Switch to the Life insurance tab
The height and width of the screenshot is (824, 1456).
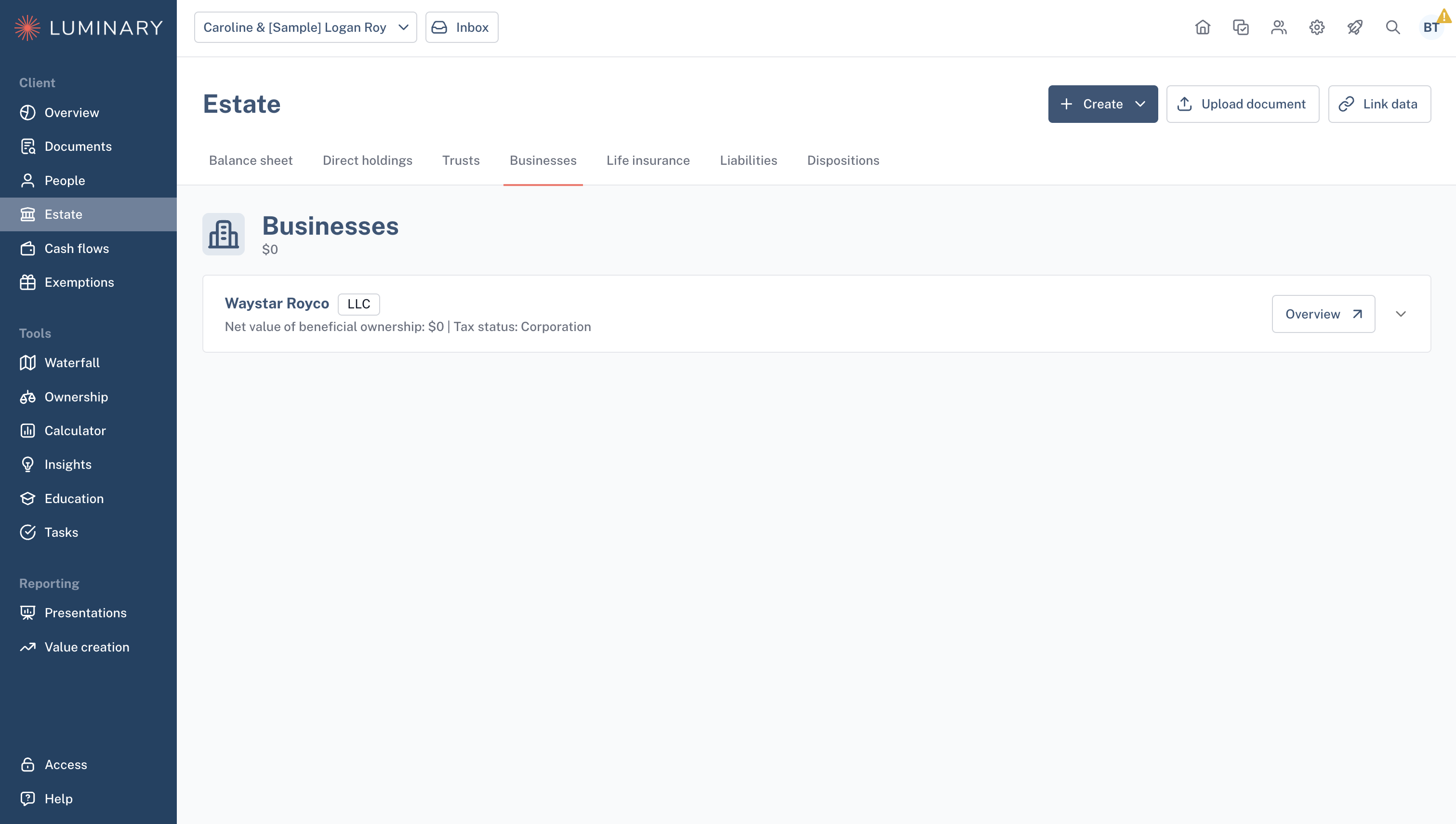coord(648,161)
